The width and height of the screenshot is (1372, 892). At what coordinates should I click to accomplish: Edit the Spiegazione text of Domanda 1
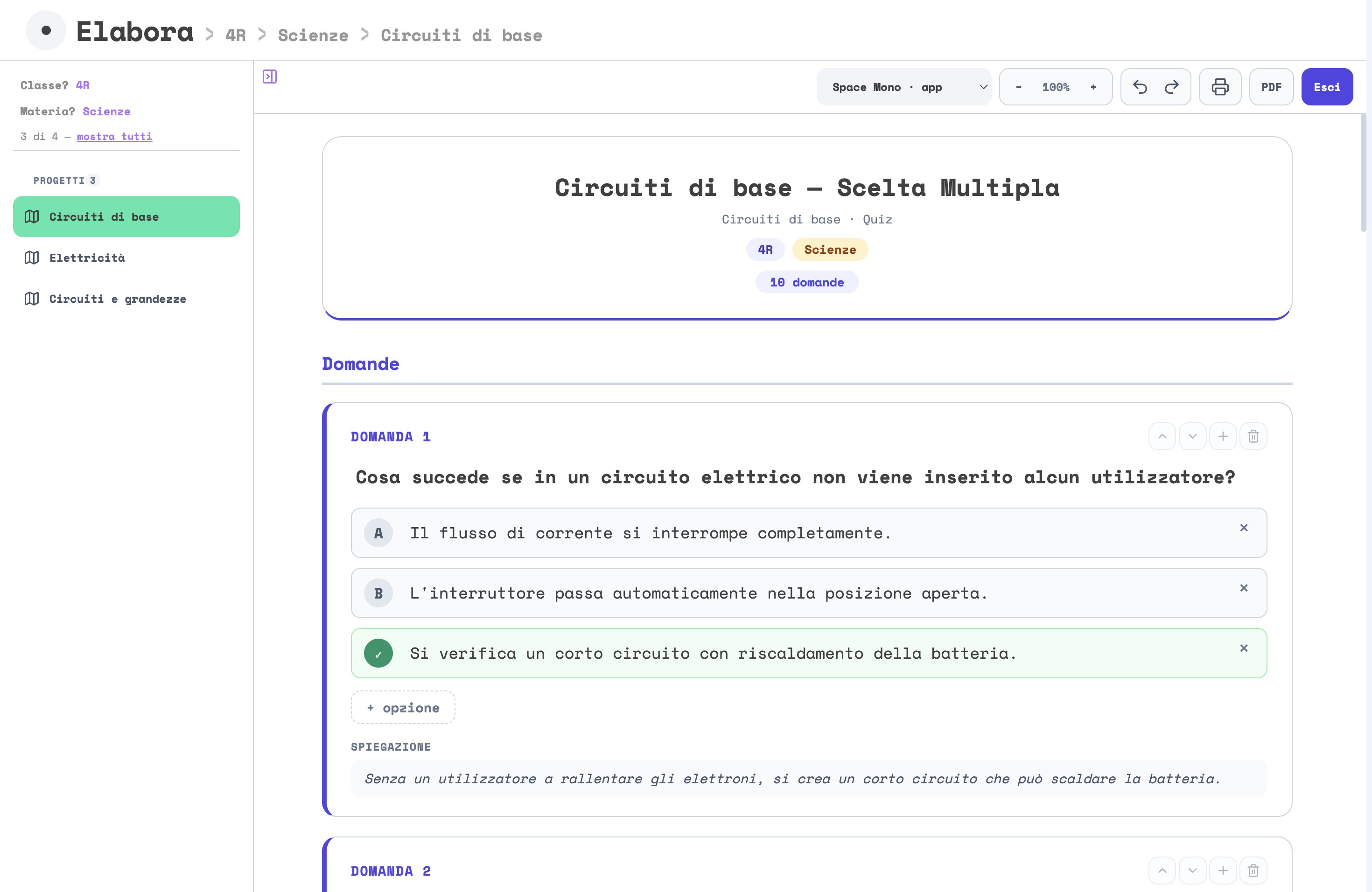click(x=809, y=779)
